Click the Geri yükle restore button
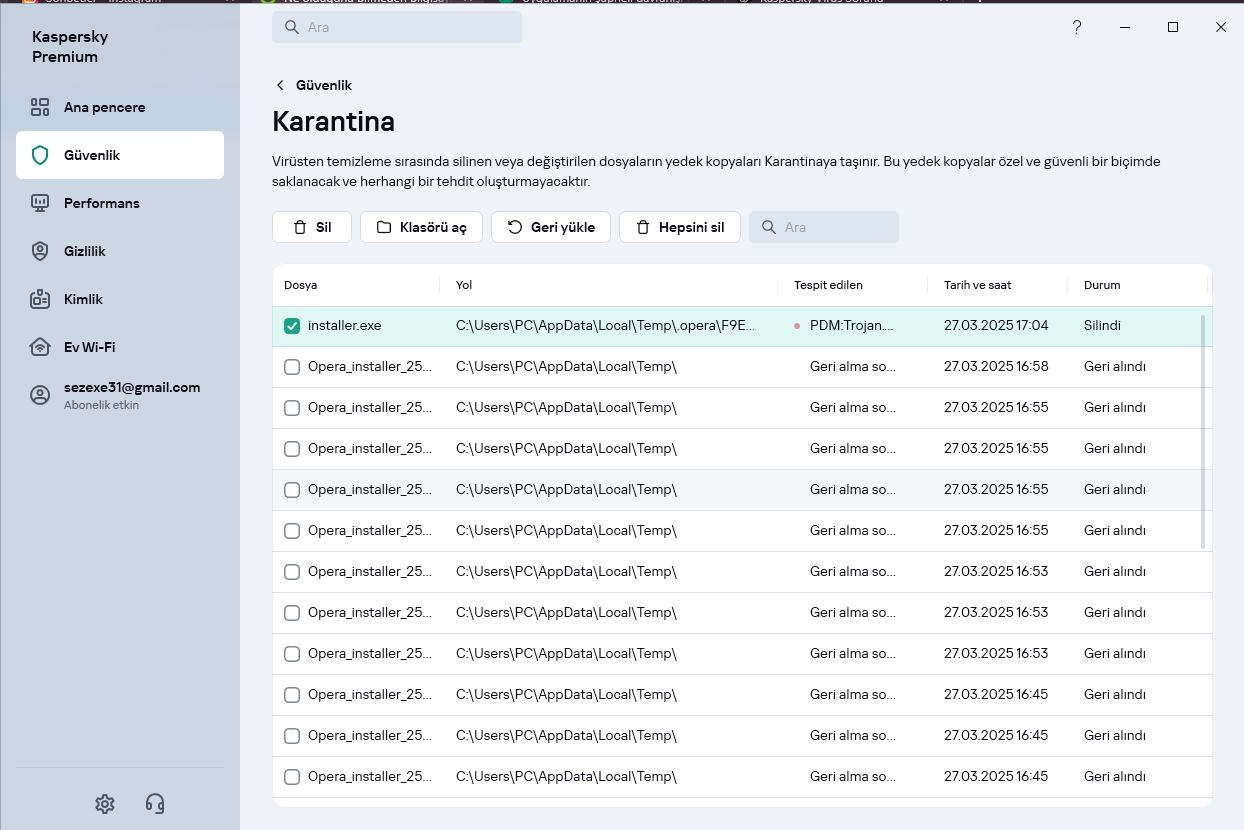Screen dimensions: 1244x830 [x=551, y=227]
